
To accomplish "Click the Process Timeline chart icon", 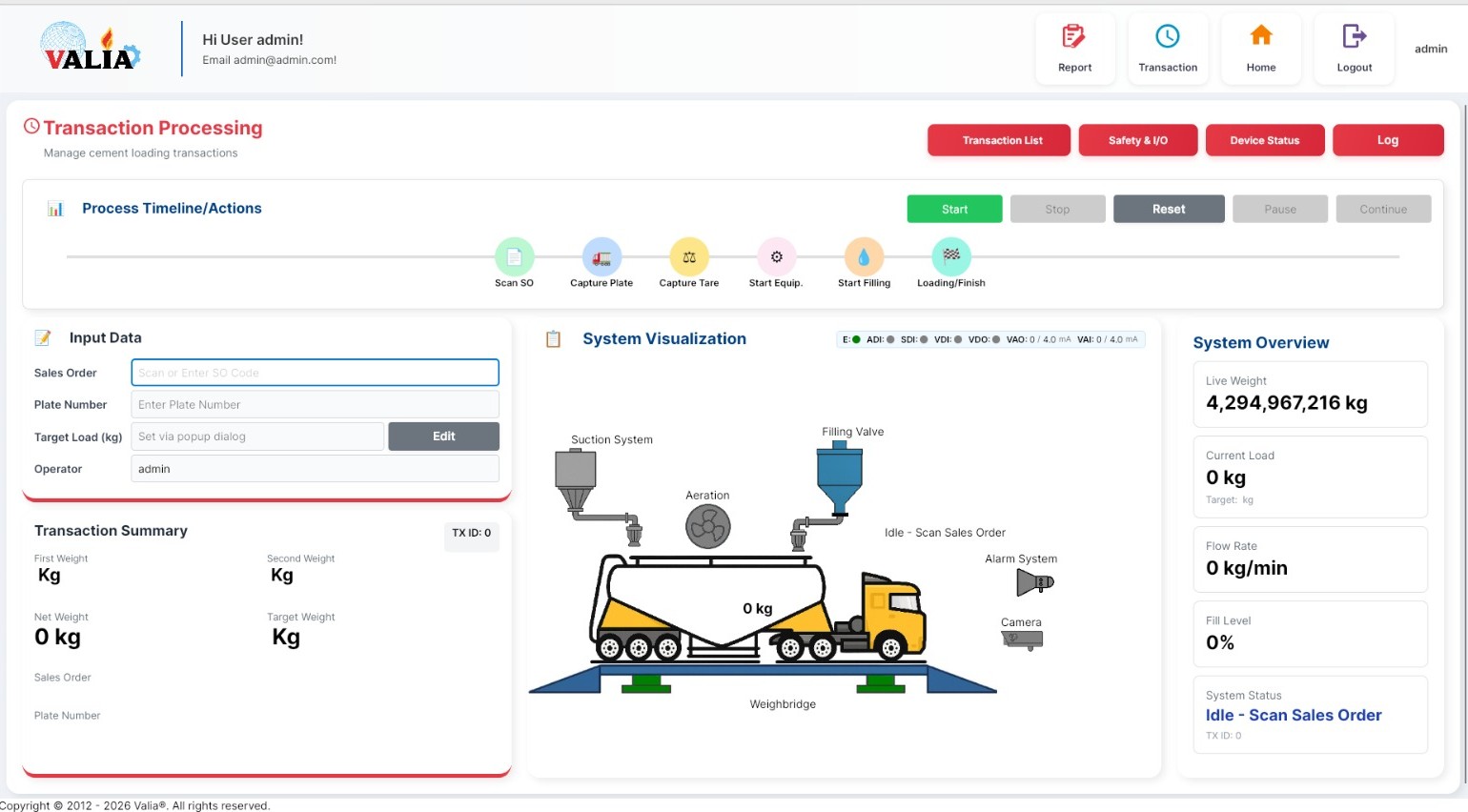I will point(55,209).
